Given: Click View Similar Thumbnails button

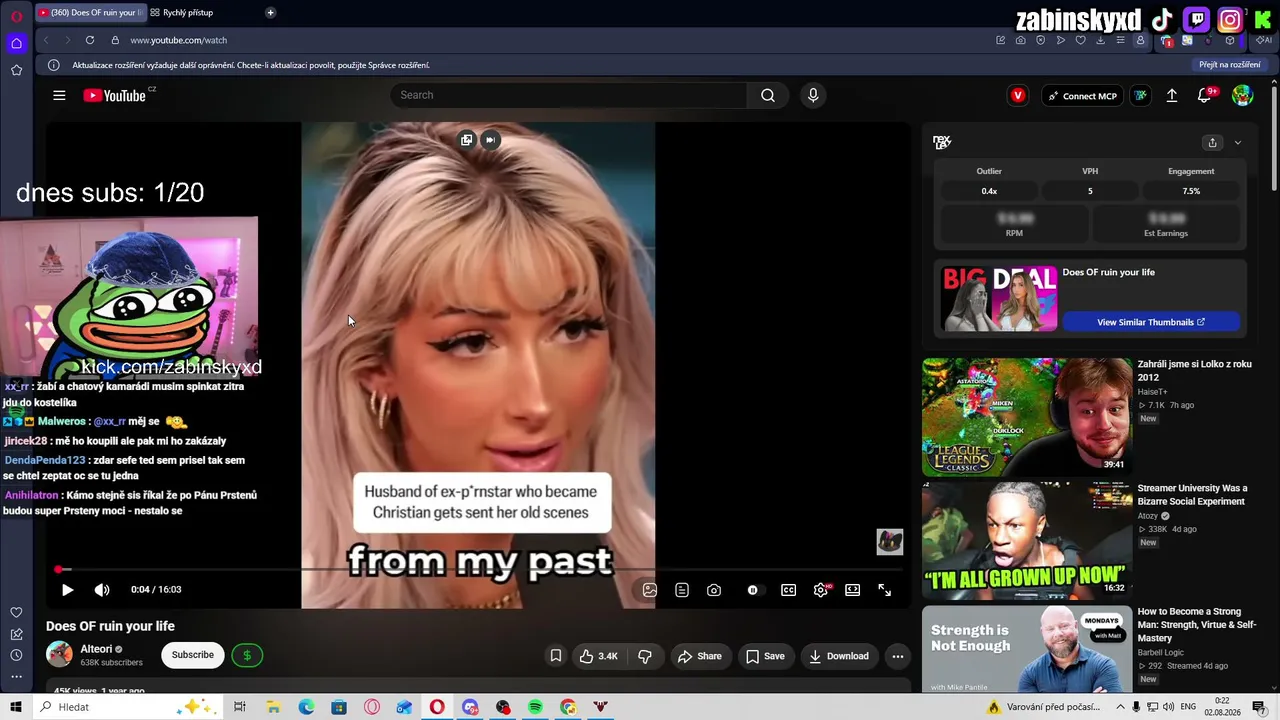Looking at the screenshot, I should tap(1151, 322).
